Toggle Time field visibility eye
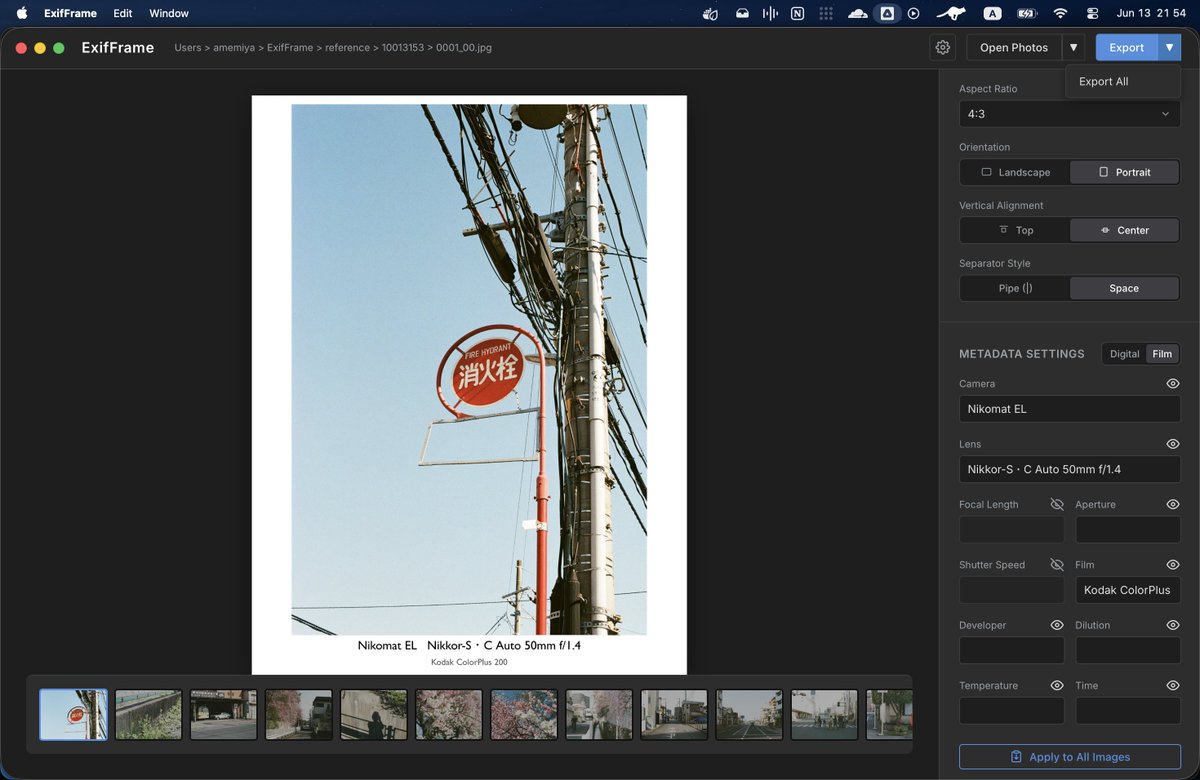 [x=1173, y=685]
